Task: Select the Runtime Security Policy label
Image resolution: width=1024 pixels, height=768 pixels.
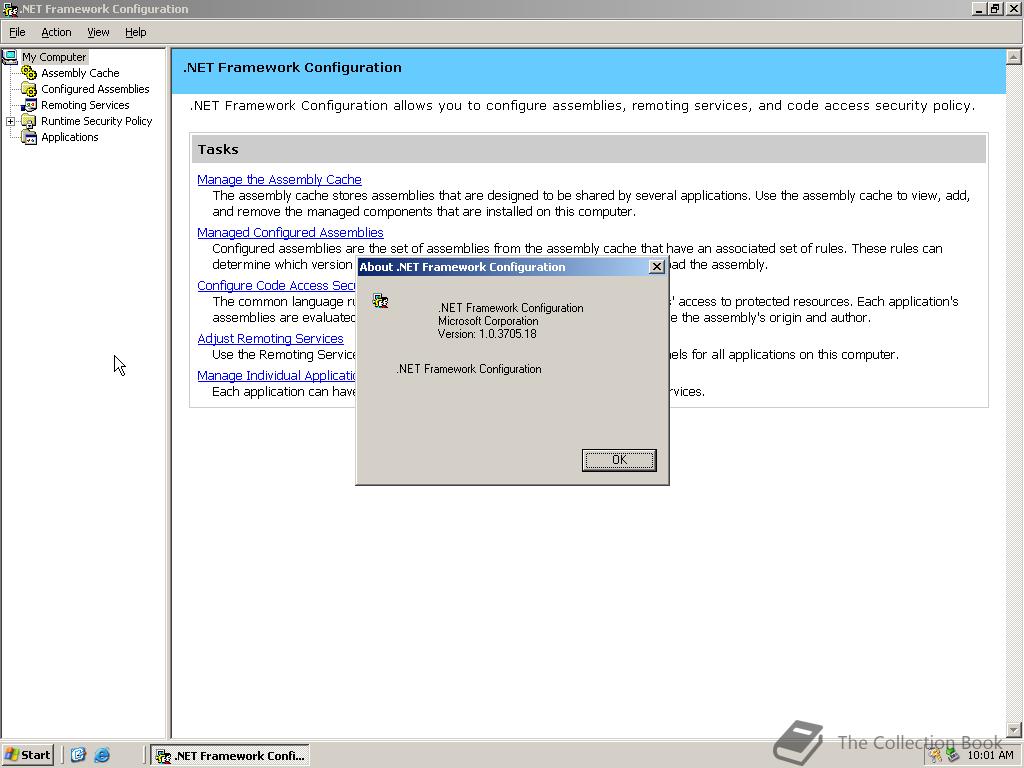Action: tap(97, 121)
